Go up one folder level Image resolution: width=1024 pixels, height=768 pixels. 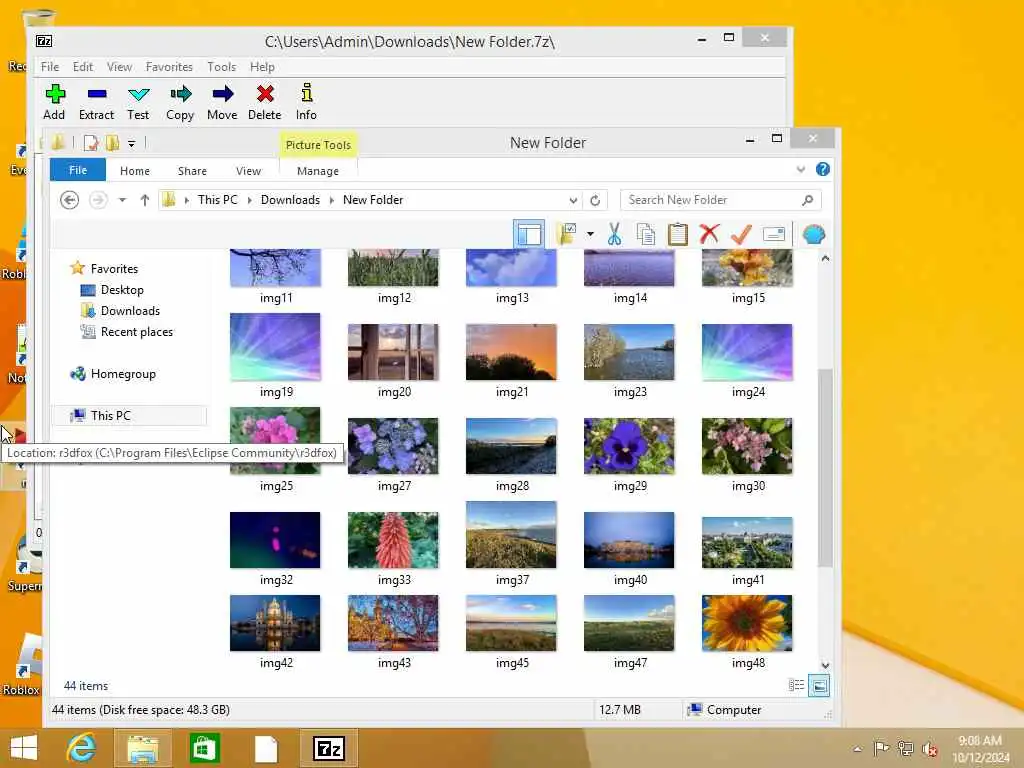tap(144, 200)
